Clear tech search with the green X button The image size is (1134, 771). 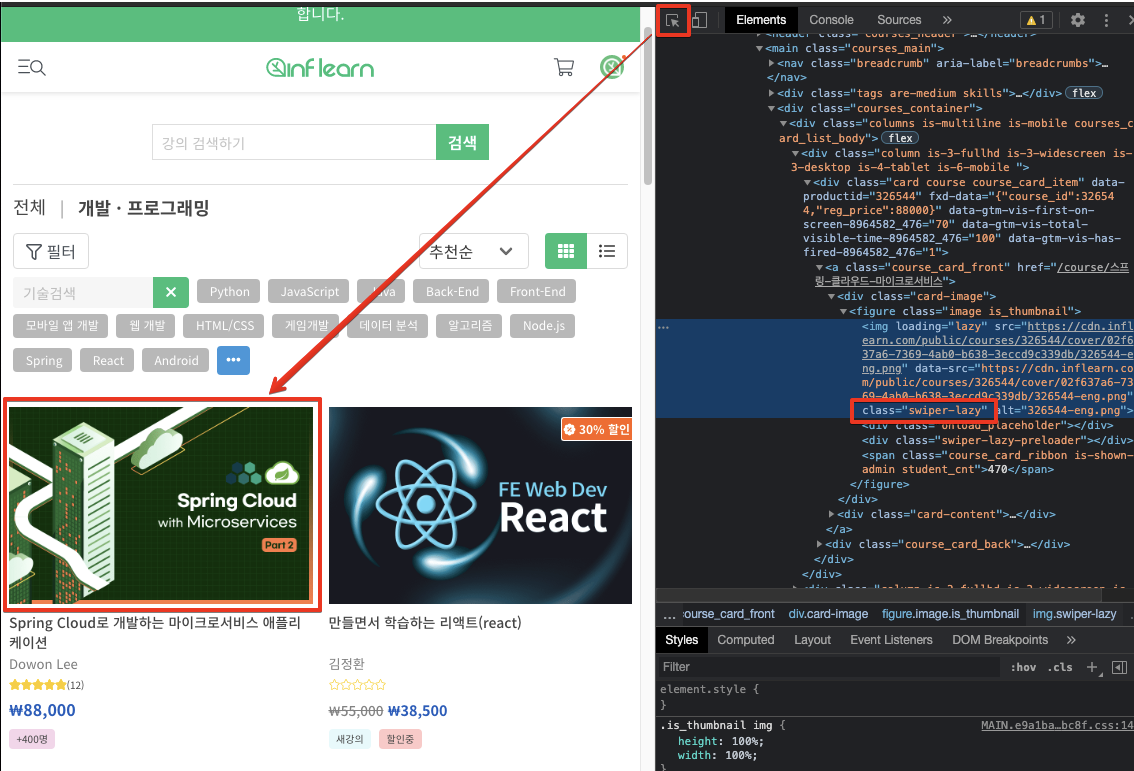[x=171, y=292]
